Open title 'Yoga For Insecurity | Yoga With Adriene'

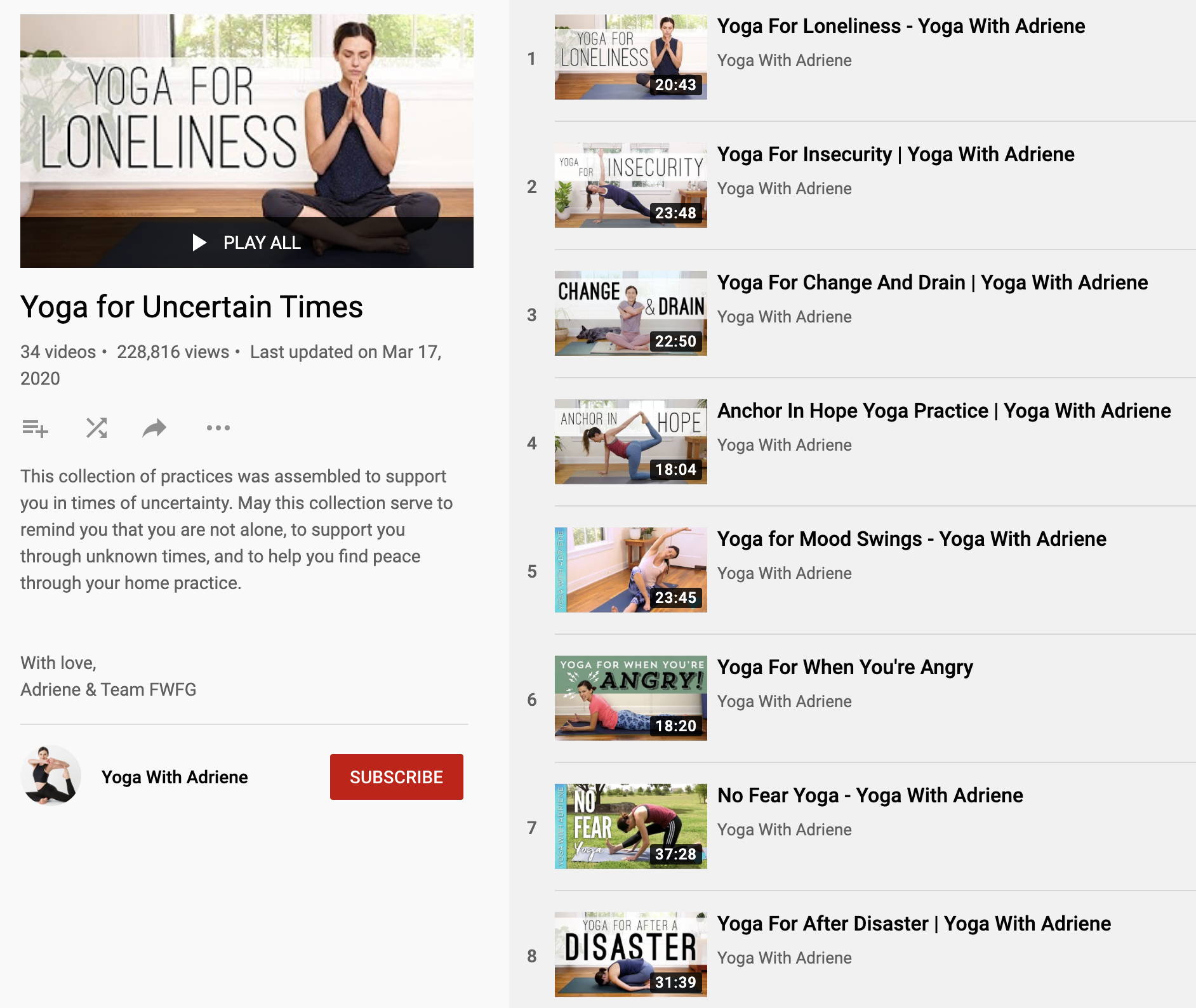(x=896, y=154)
